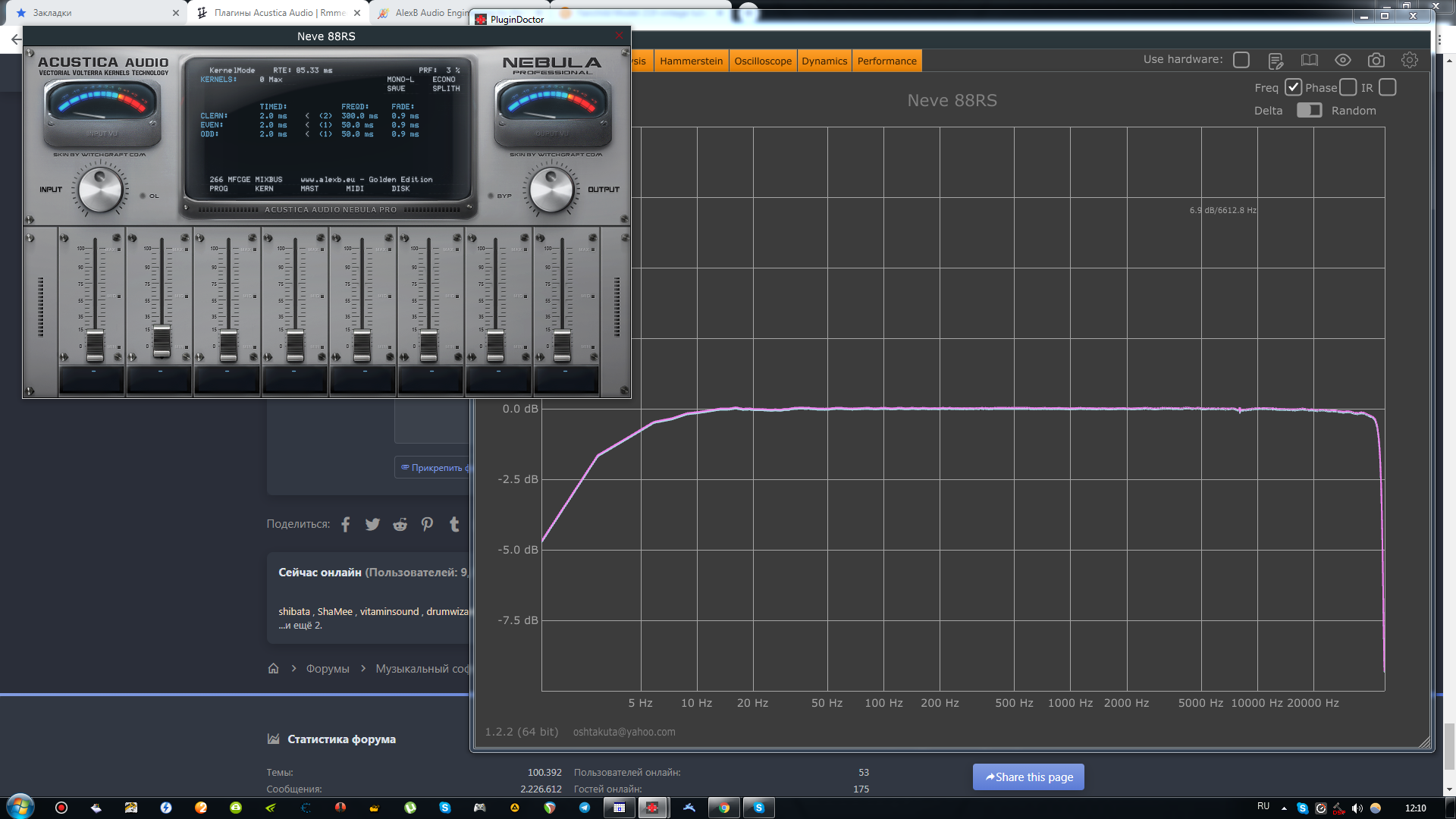
Task: Toggle the Delta/Random switch
Action: 1309,111
